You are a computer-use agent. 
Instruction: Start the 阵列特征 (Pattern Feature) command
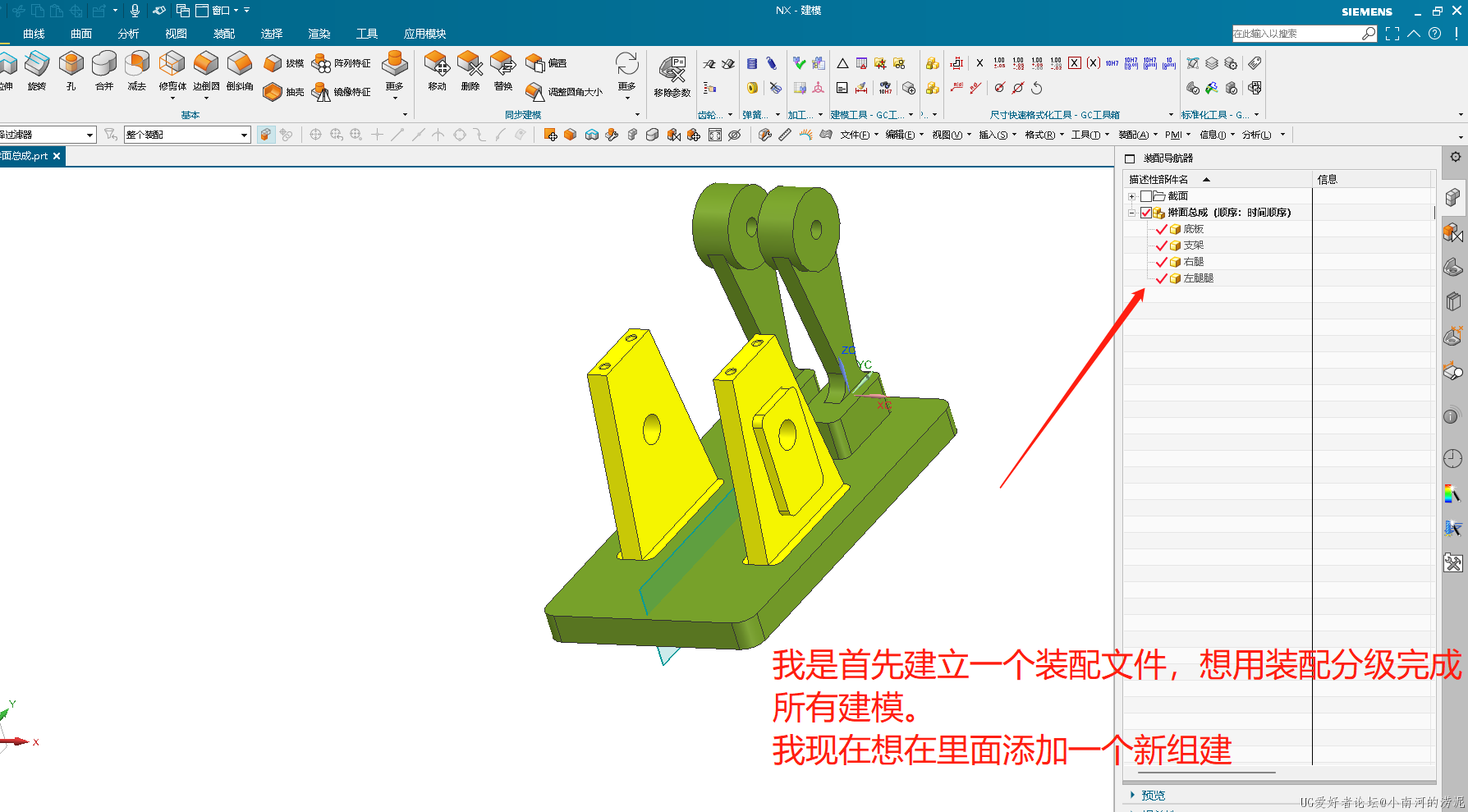pos(342,63)
